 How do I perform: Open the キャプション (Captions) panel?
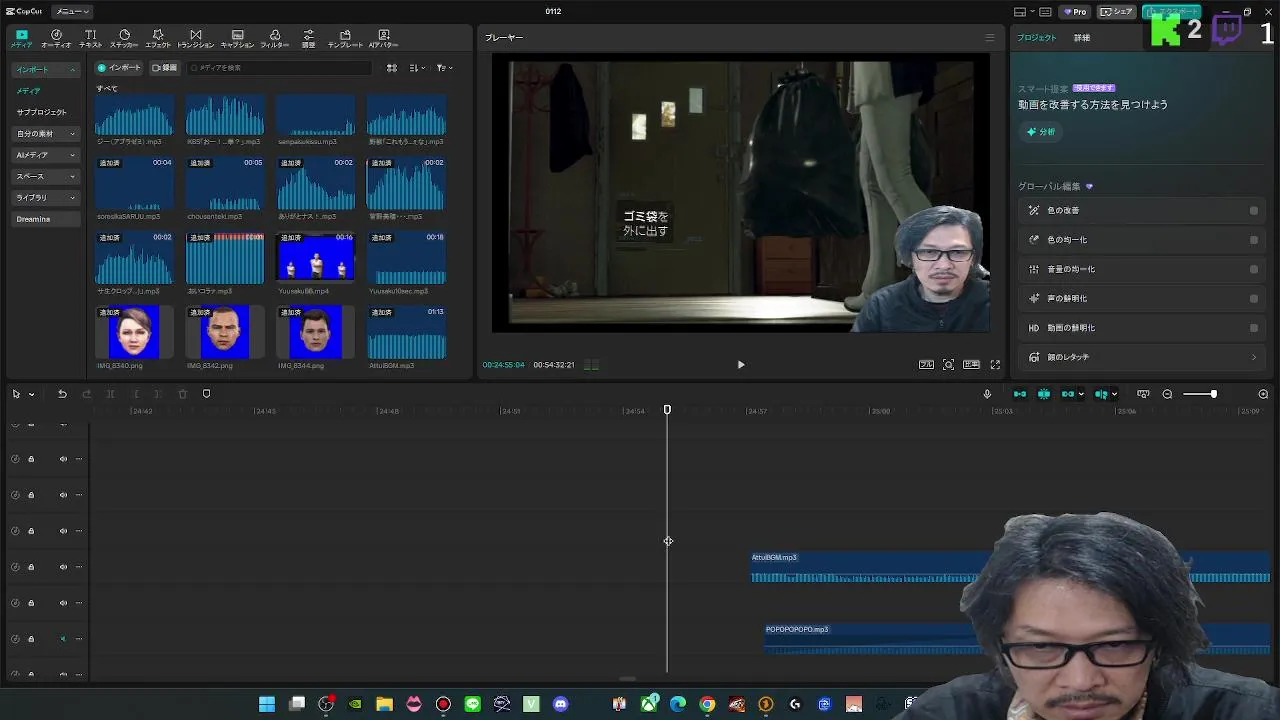click(237, 39)
